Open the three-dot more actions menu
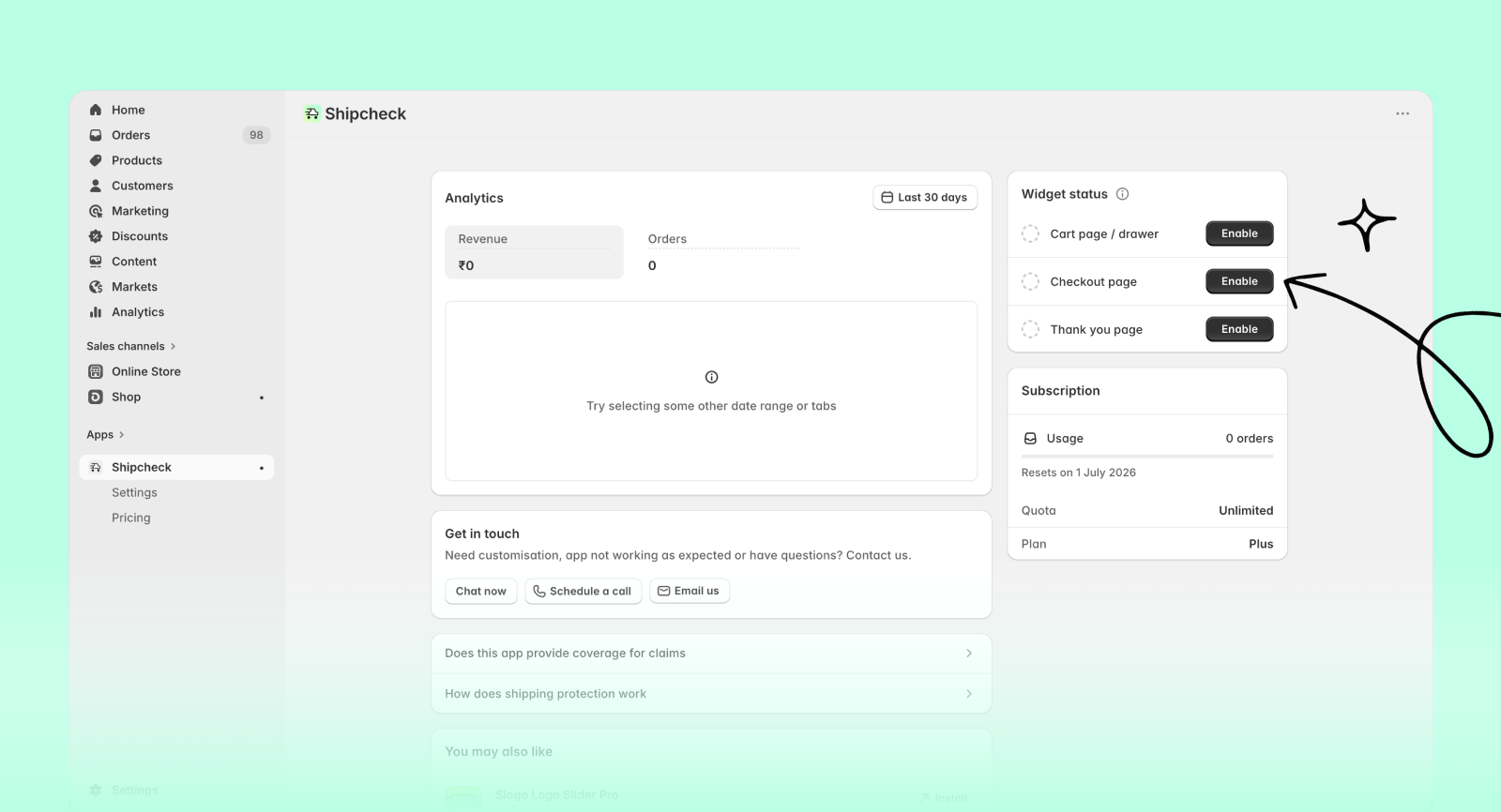Screen dimensions: 1501x812 [x=1402, y=113]
